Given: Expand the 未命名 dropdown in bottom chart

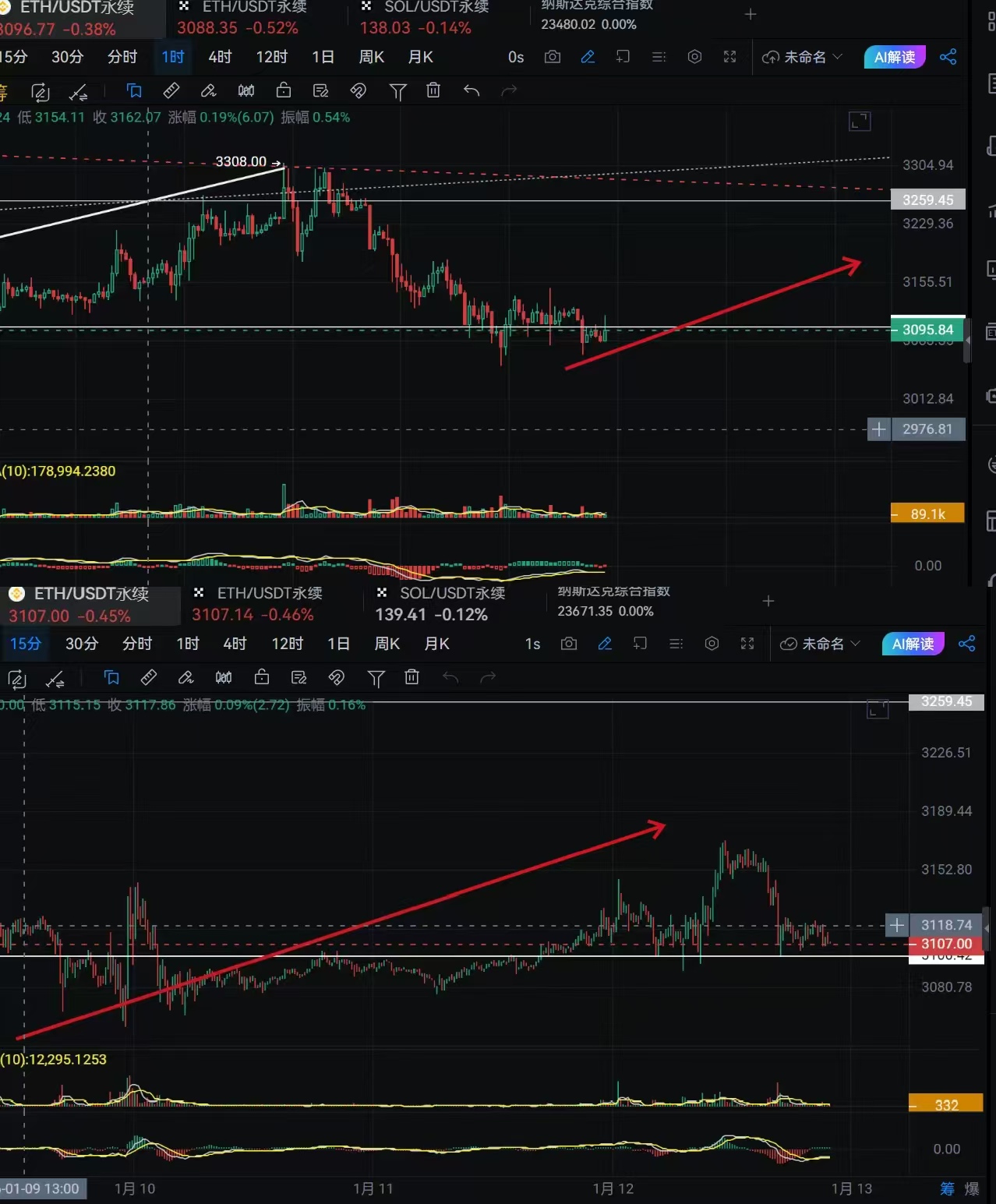Looking at the screenshot, I should tap(820, 644).
